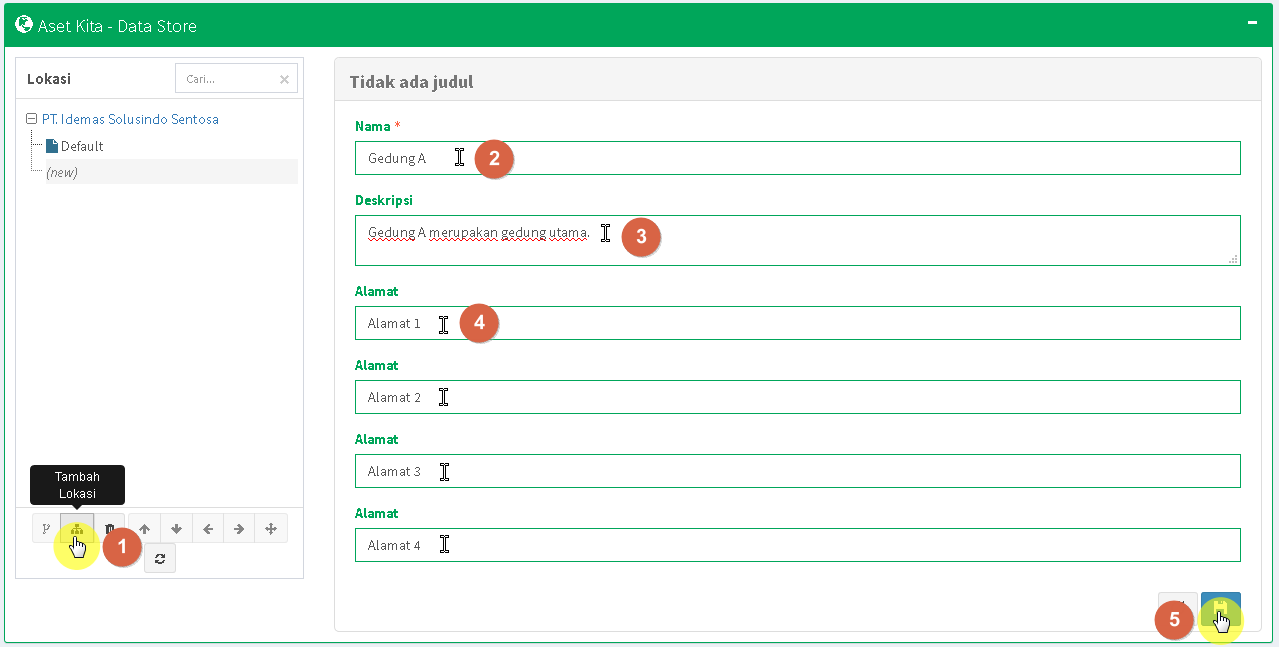
Task: Click the Alamat 3 address field
Action: click(797, 471)
